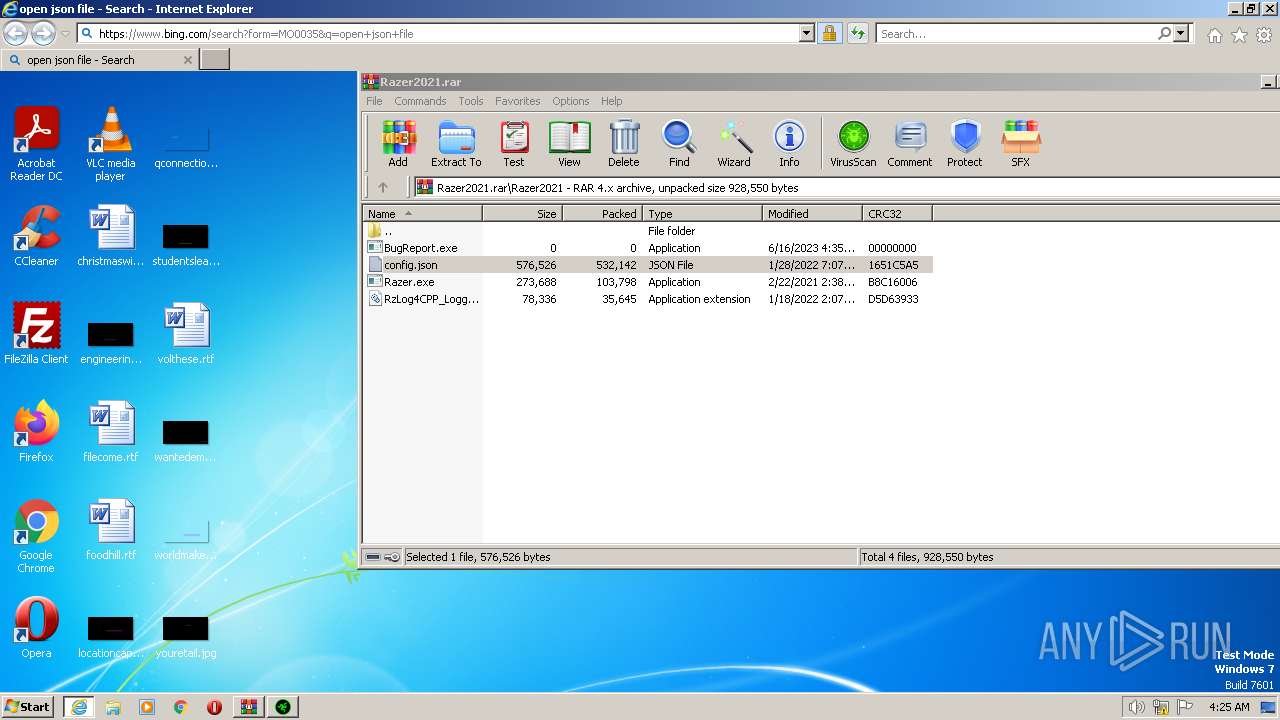
Task: Open WinRAR Commands menu
Action: [420, 101]
